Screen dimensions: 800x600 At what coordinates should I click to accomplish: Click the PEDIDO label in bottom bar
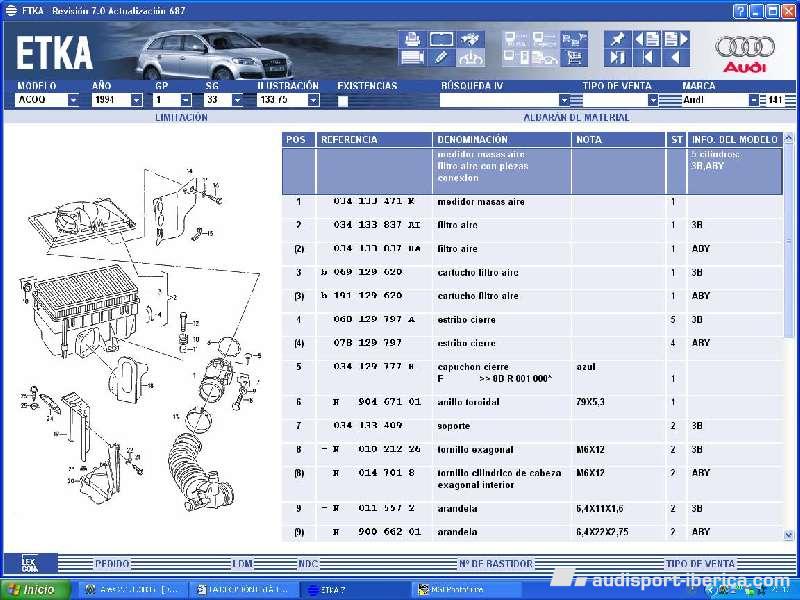(112, 564)
